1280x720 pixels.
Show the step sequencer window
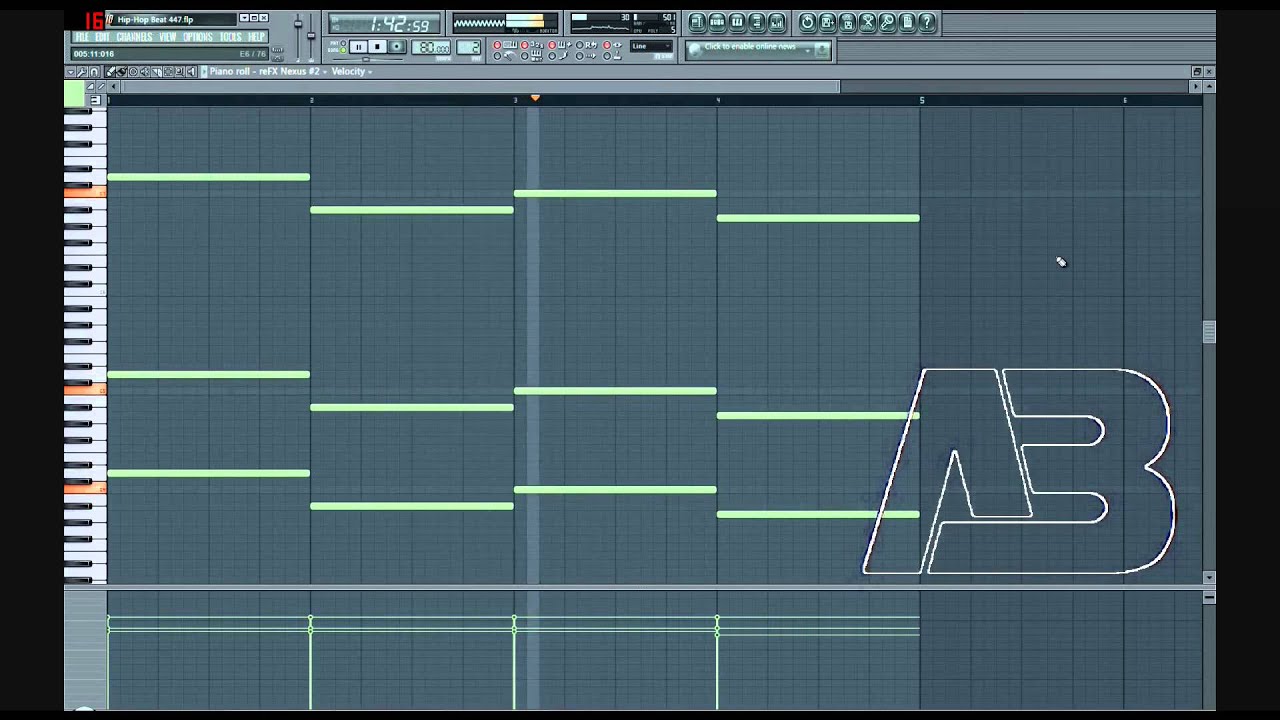(717, 22)
